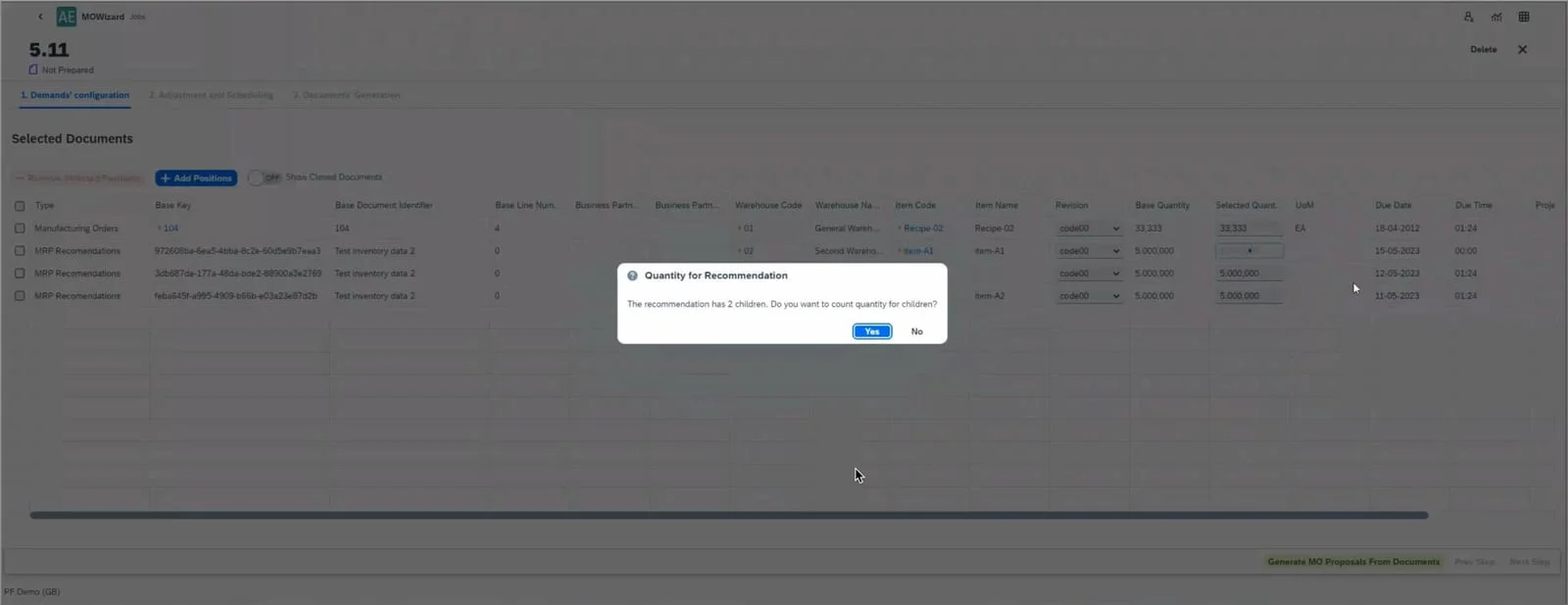Click Generate MO Proposals From Documents
The image size is (1568, 605).
[x=1353, y=562]
